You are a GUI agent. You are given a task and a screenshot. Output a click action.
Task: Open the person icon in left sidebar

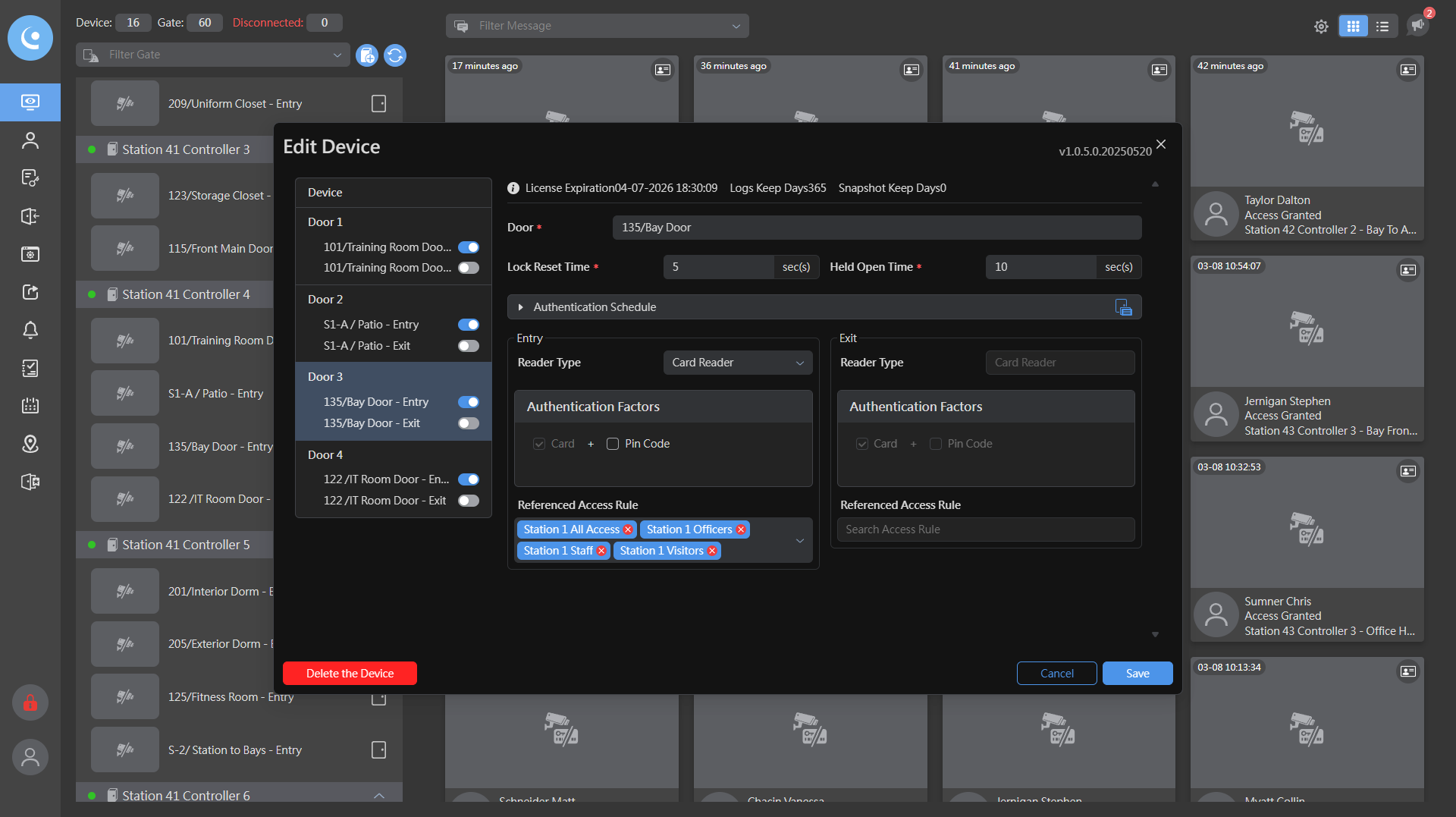pyautogui.click(x=30, y=140)
